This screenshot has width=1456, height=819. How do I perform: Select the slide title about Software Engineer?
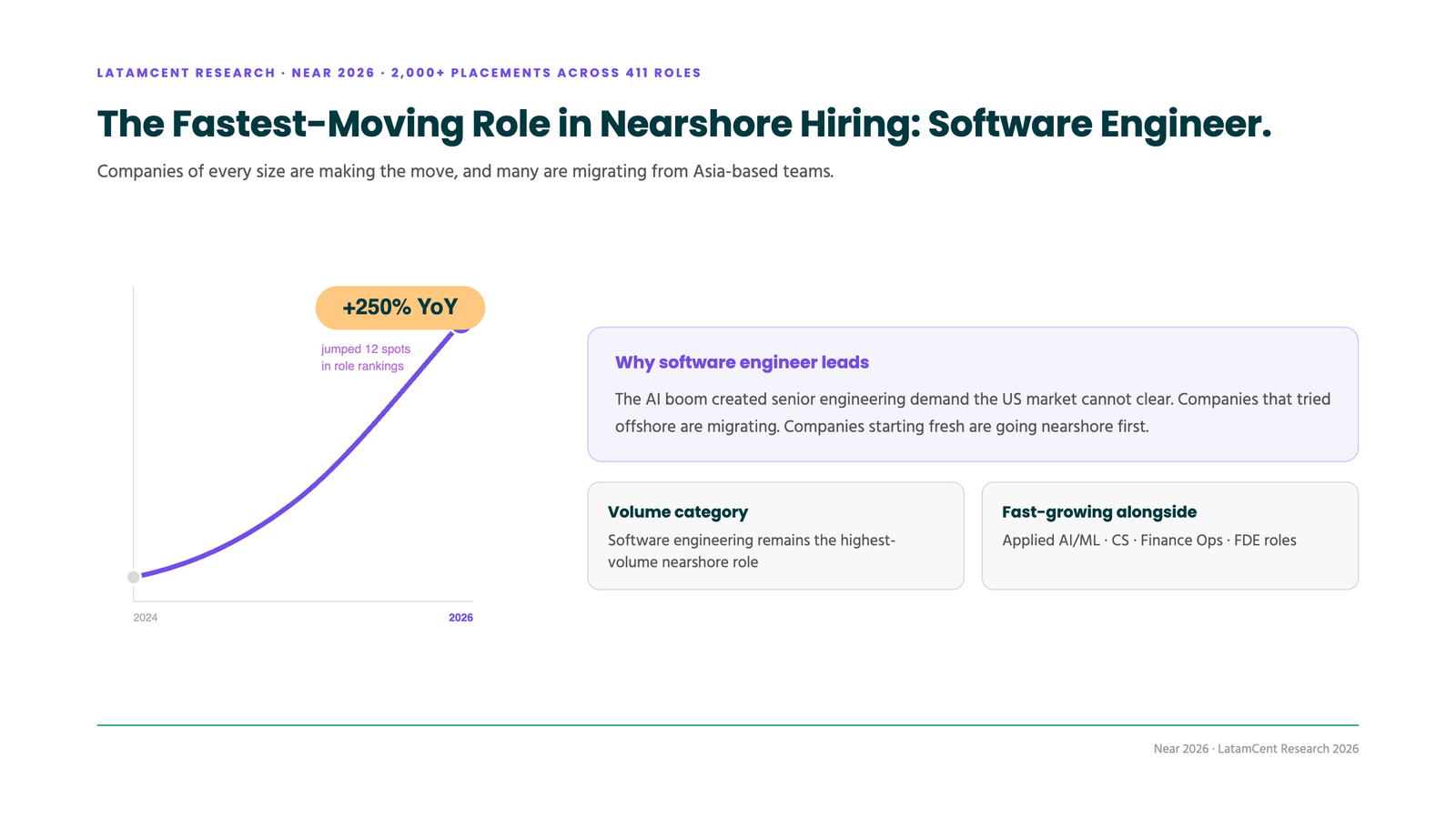(x=684, y=124)
